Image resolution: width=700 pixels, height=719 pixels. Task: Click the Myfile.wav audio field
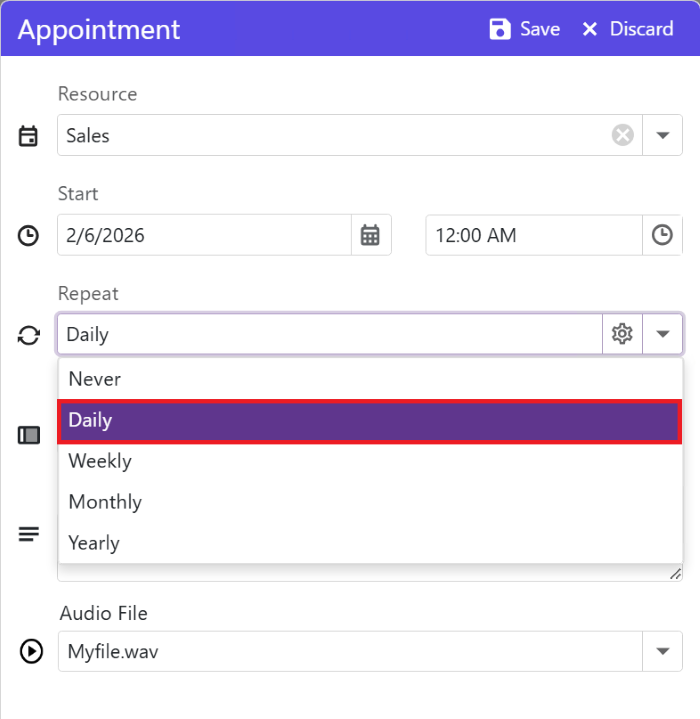350,652
